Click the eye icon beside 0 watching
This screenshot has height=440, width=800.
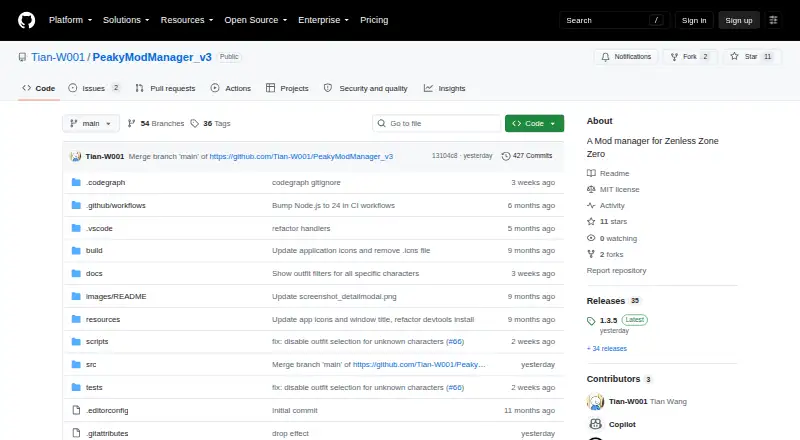point(591,238)
